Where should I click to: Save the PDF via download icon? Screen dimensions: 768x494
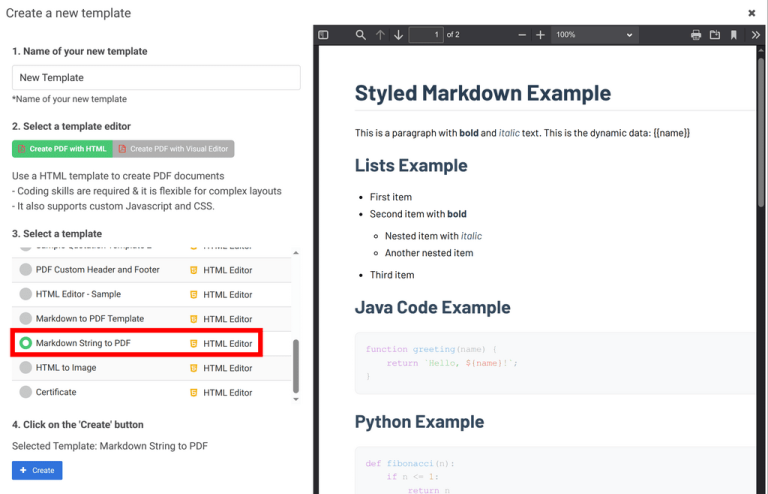[715, 35]
